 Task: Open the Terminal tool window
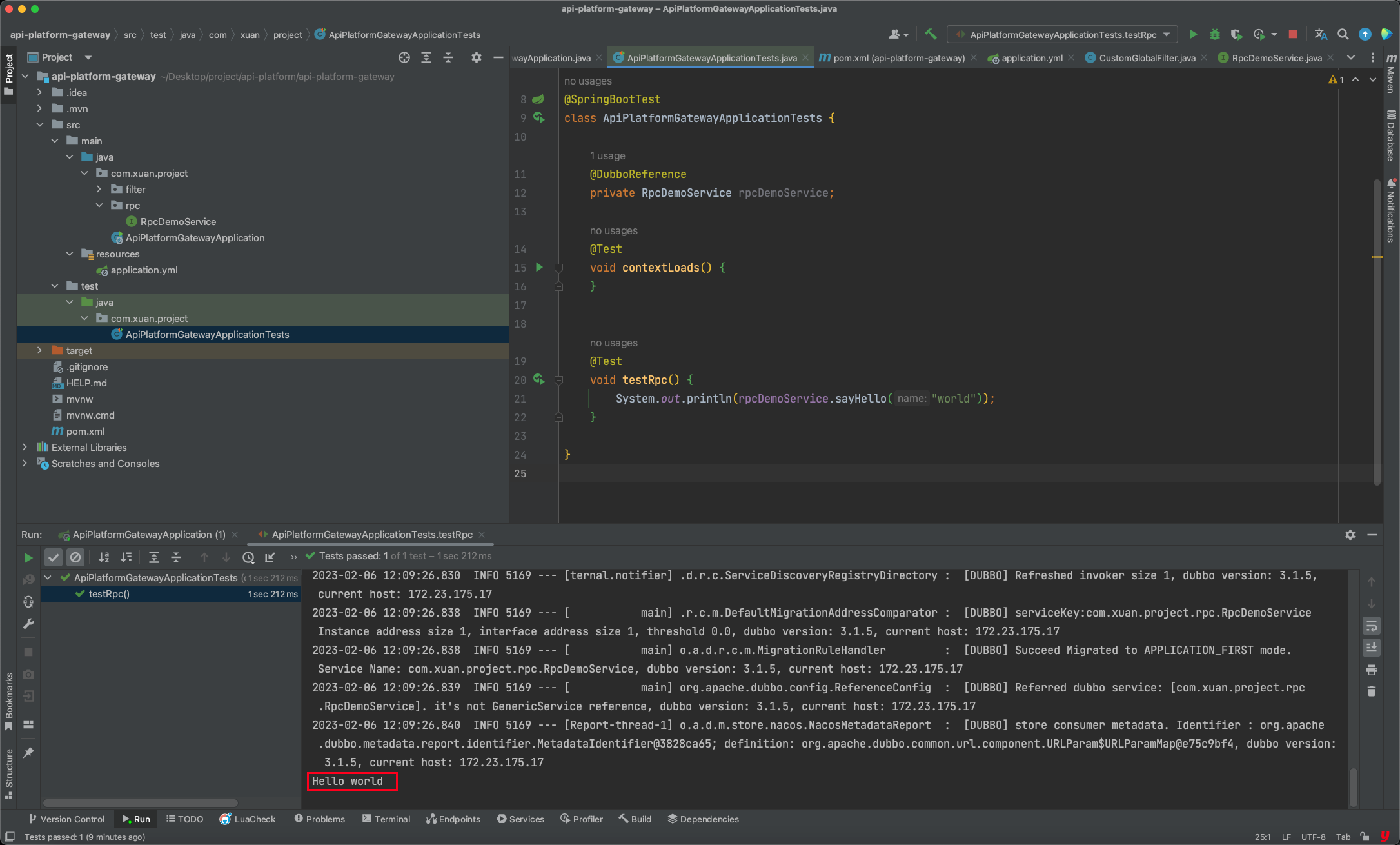coord(386,819)
